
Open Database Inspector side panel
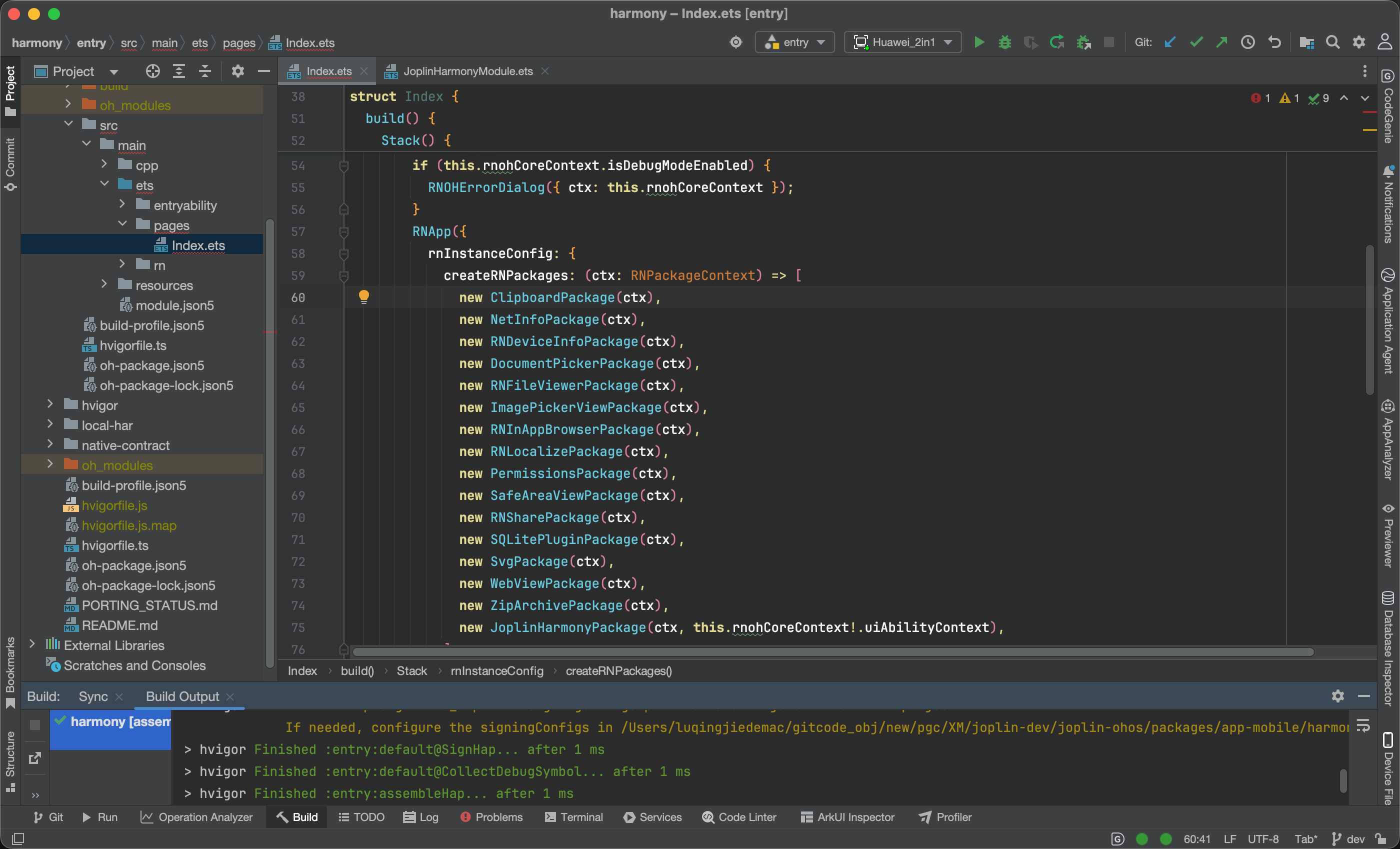1387,648
